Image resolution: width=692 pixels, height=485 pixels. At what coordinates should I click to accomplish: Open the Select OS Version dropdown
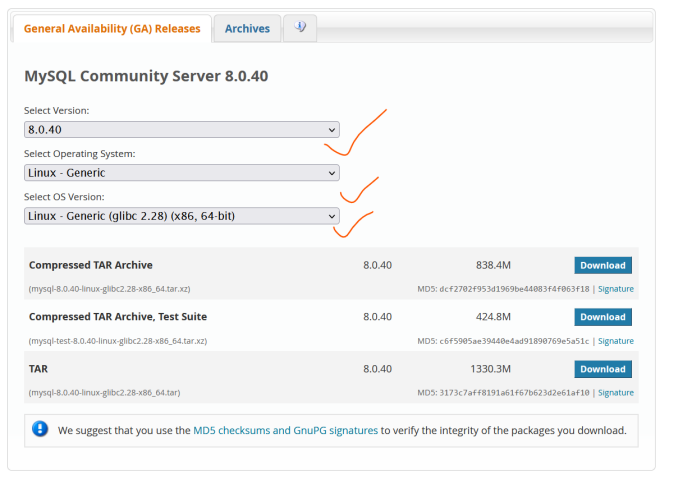(182, 216)
